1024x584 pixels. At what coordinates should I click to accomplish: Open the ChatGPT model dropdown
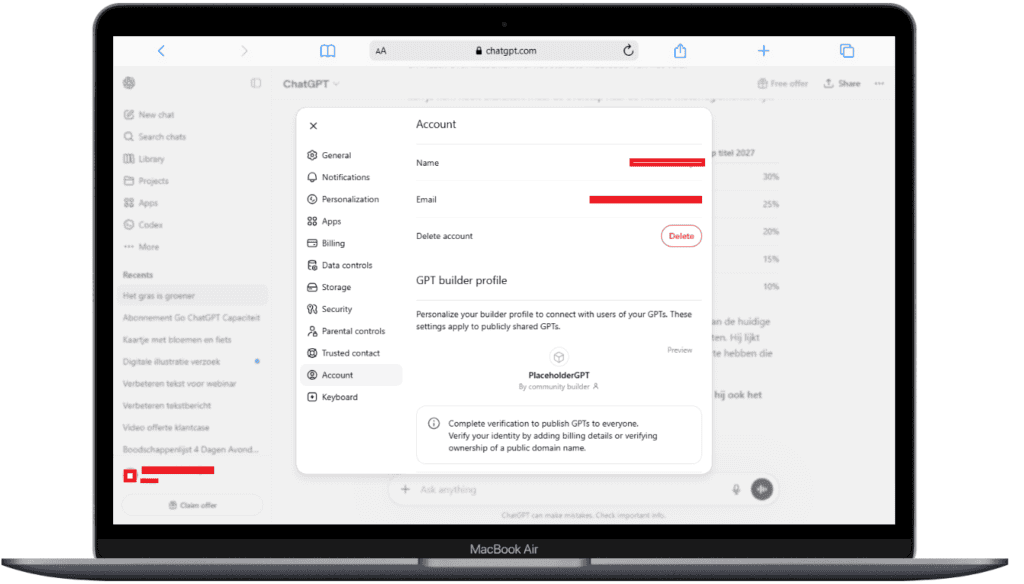click(x=311, y=84)
